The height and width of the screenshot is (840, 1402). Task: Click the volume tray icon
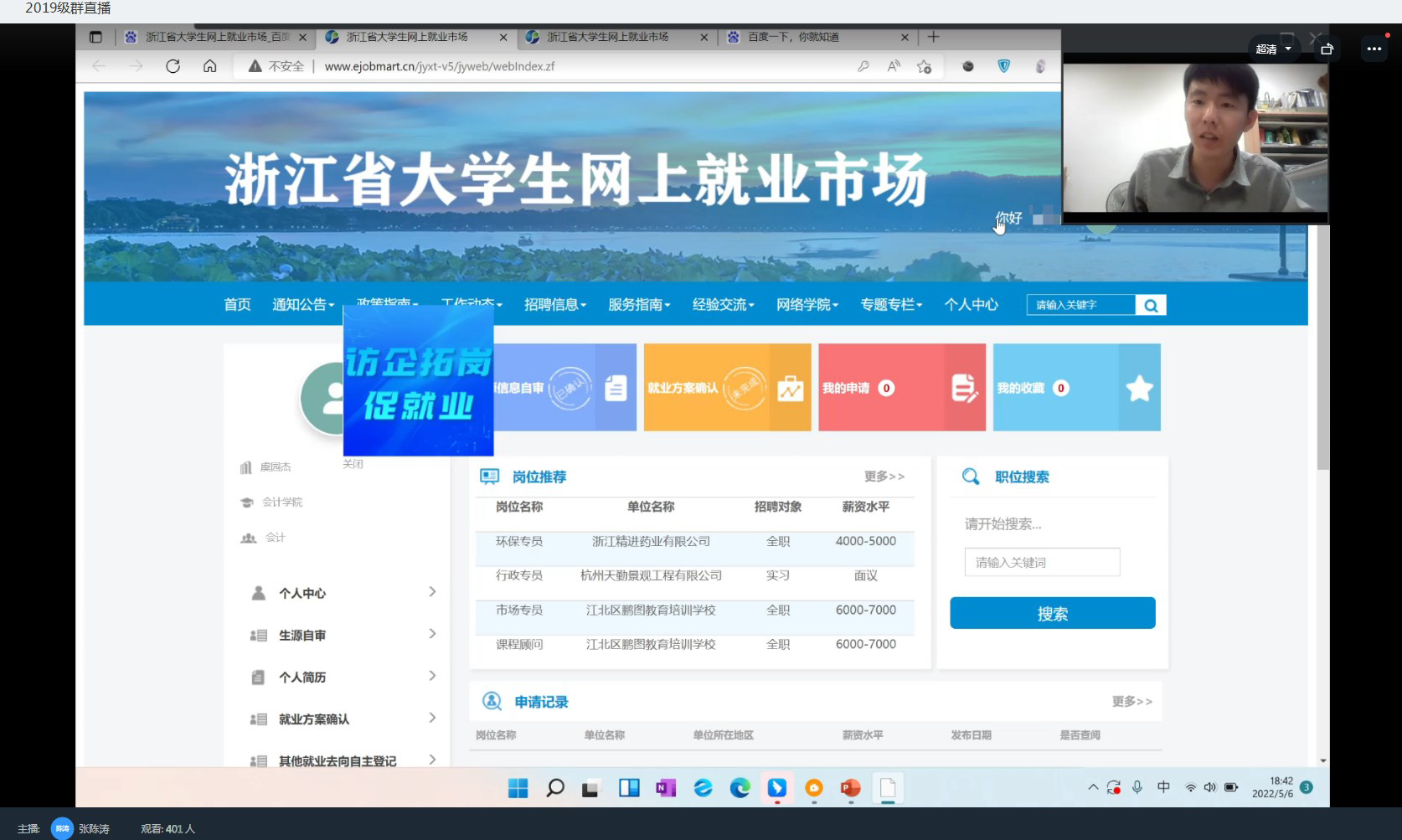1209,787
